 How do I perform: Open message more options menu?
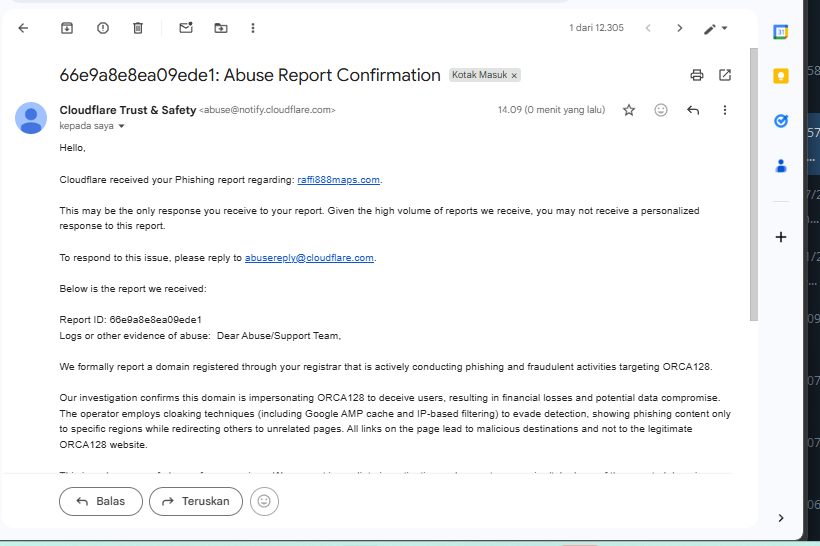pyautogui.click(x=725, y=110)
